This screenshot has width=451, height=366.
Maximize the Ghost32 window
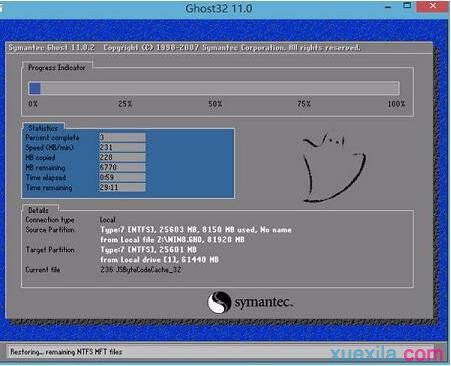point(407,6)
